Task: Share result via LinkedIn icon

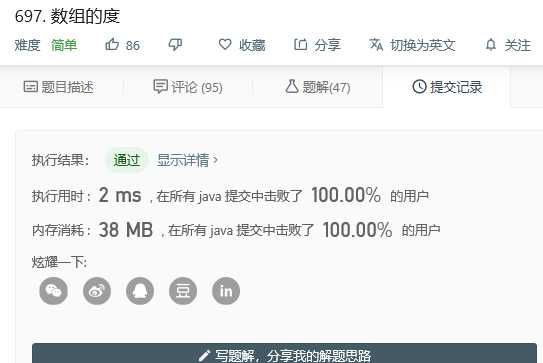Action: [226, 291]
